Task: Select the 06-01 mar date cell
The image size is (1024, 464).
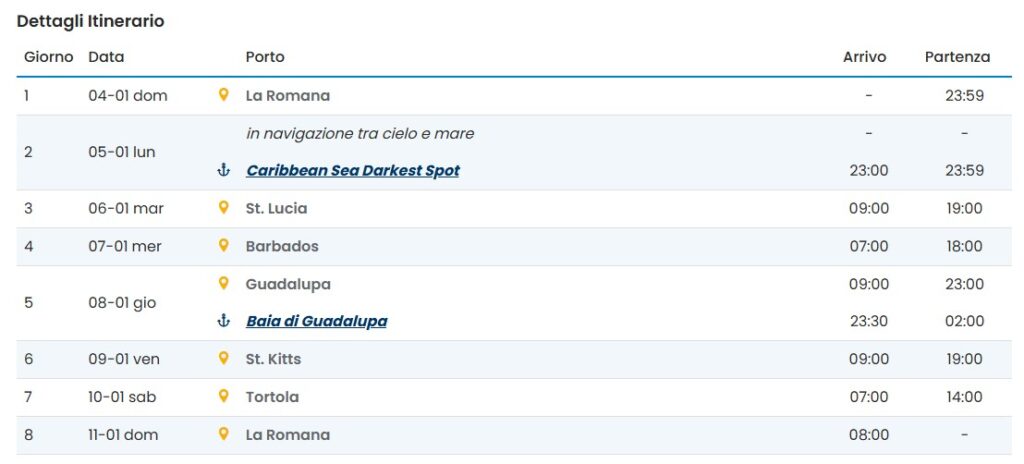Action: pos(126,208)
